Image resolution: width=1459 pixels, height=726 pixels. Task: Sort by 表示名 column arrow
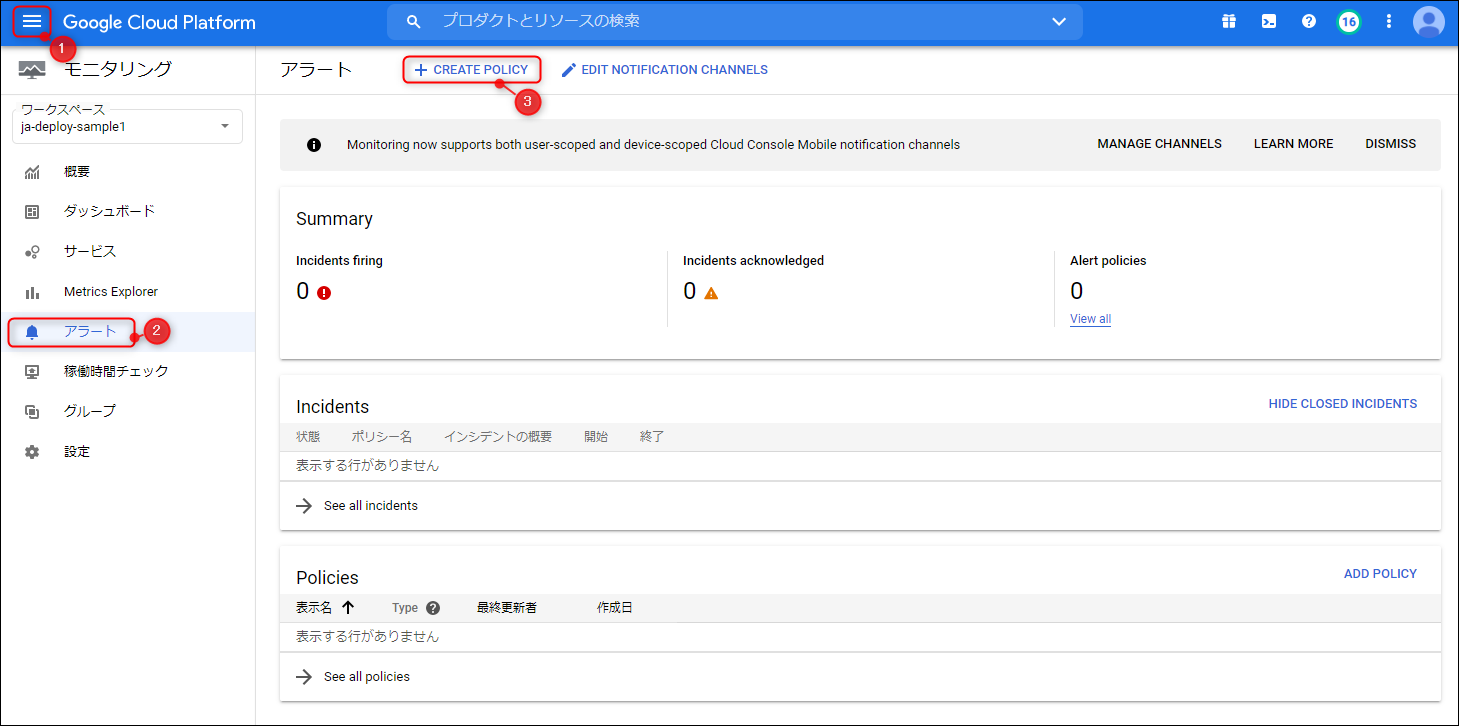tap(348, 607)
